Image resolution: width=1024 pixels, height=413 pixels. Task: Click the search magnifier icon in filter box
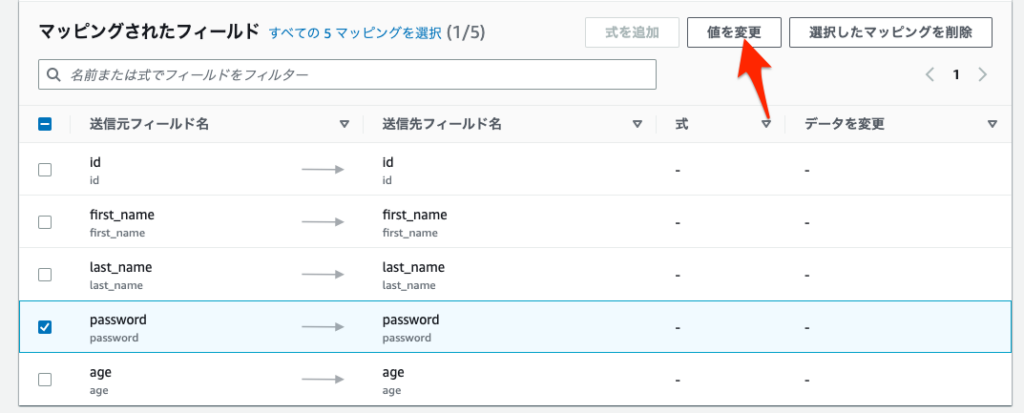(x=54, y=75)
